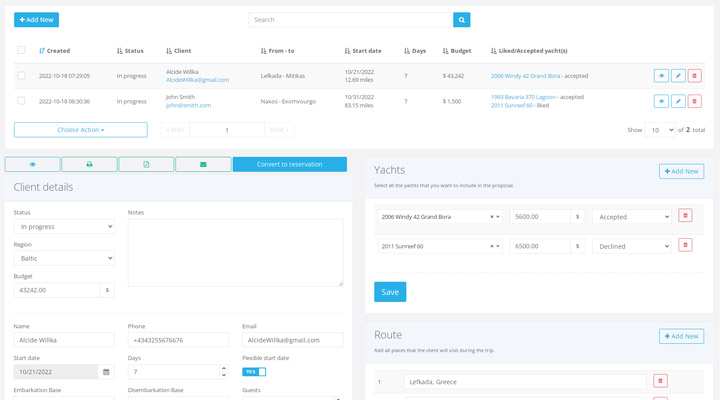Click the search magnifier button
Viewport: 720px width, 400px height.
tap(461, 20)
